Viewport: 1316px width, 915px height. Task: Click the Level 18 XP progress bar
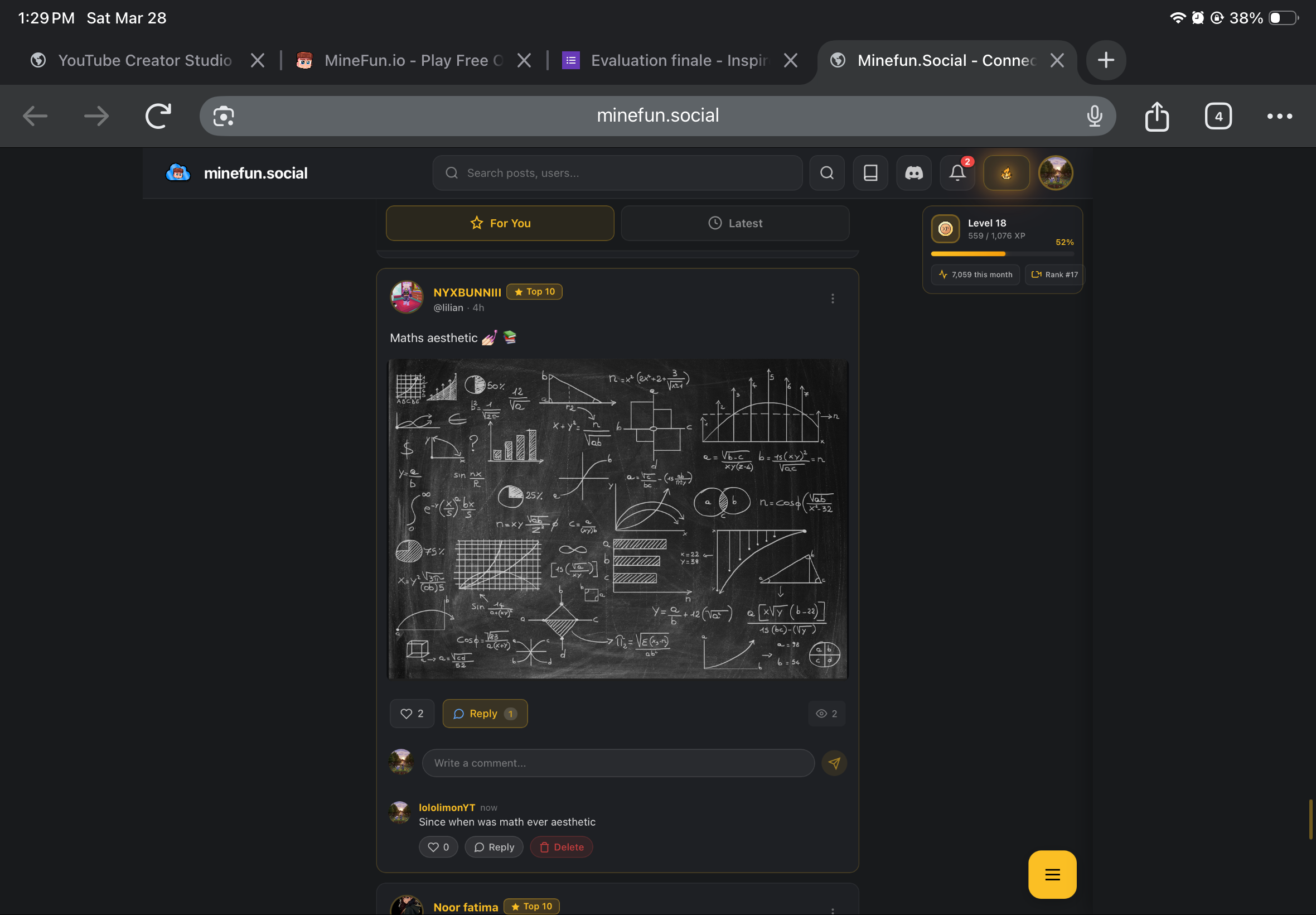[1001, 253]
